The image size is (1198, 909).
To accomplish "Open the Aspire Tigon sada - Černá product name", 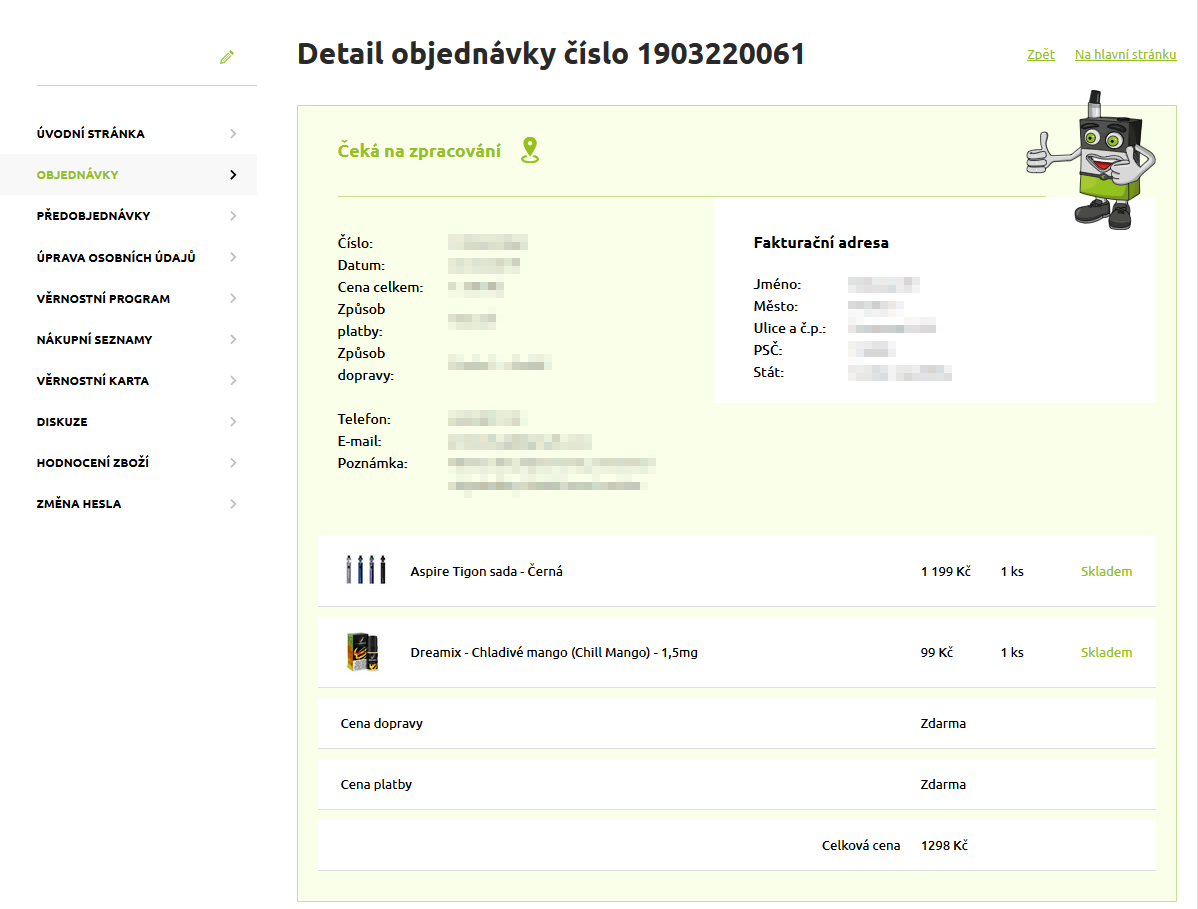I will 486,572.
